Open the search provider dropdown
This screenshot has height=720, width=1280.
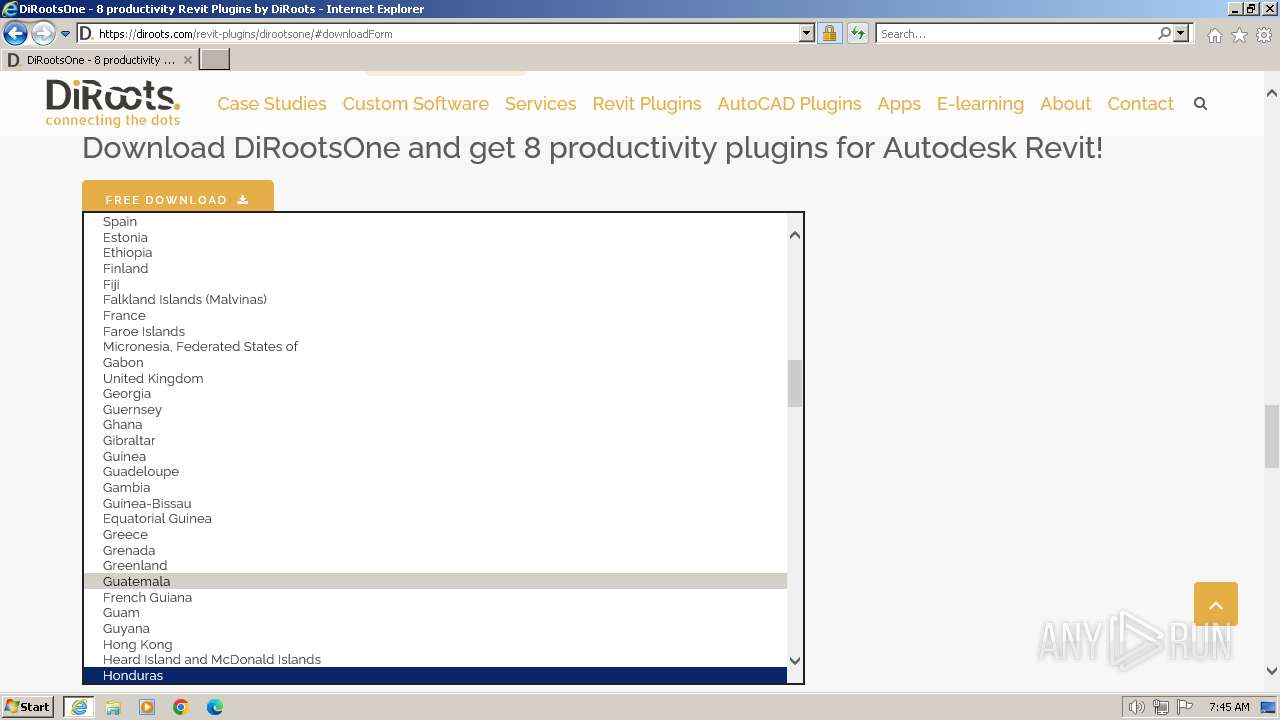click(1181, 33)
